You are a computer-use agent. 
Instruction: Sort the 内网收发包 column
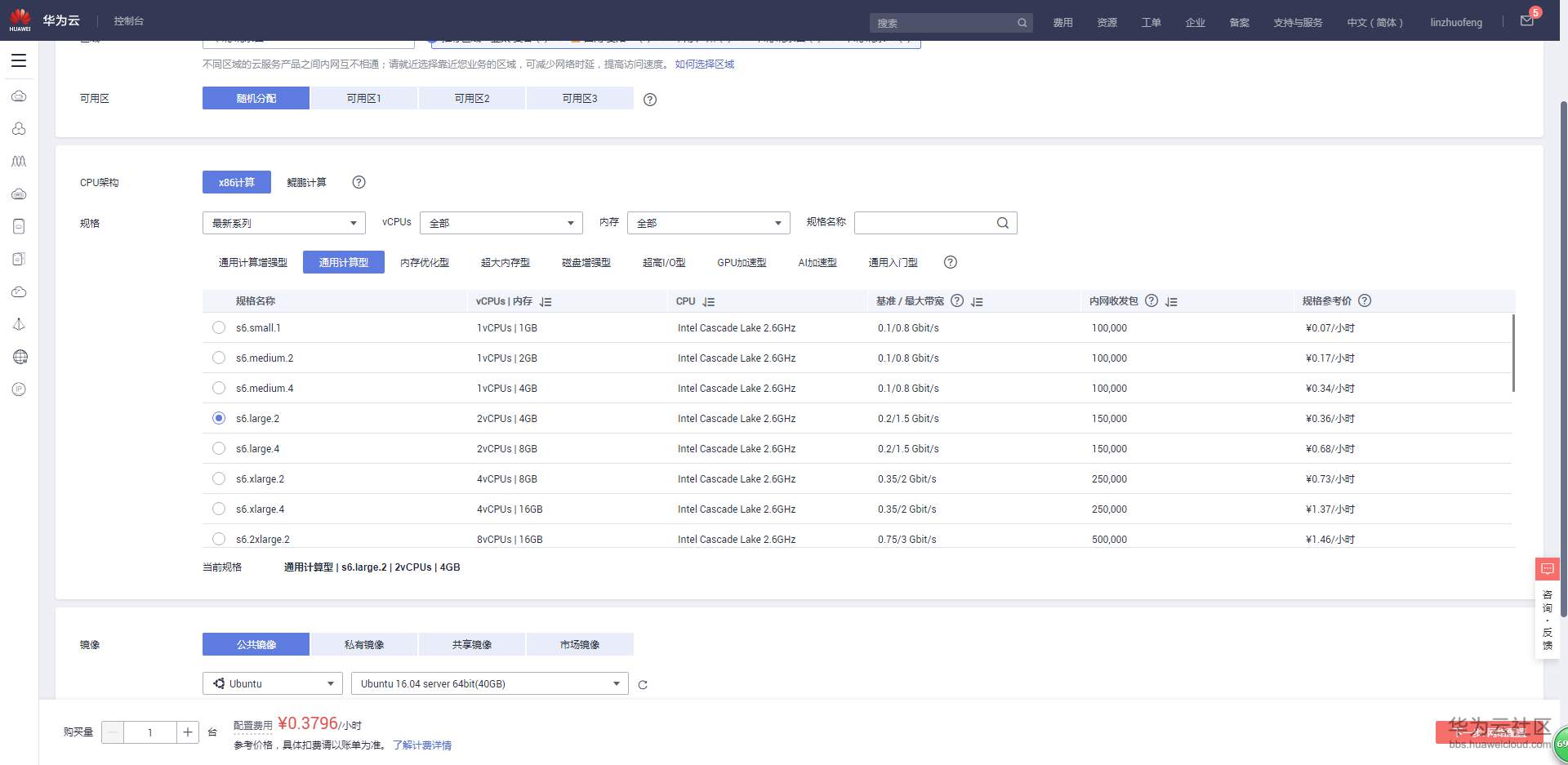(1171, 302)
